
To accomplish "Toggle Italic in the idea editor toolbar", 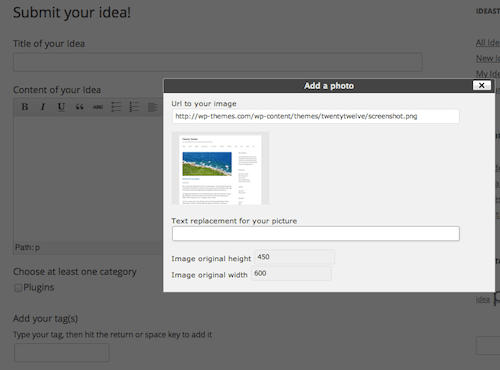I will (x=43, y=107).
